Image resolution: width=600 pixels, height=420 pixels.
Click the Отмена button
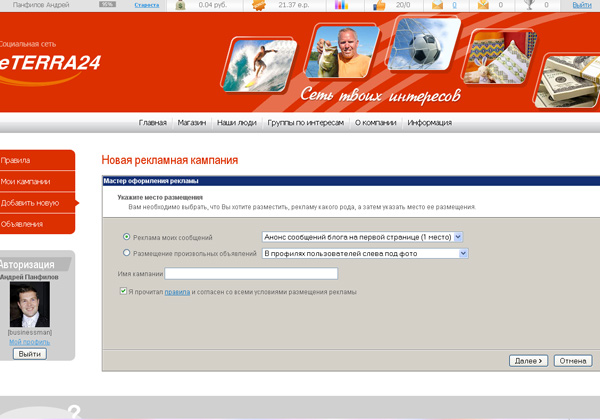point(573,361)
